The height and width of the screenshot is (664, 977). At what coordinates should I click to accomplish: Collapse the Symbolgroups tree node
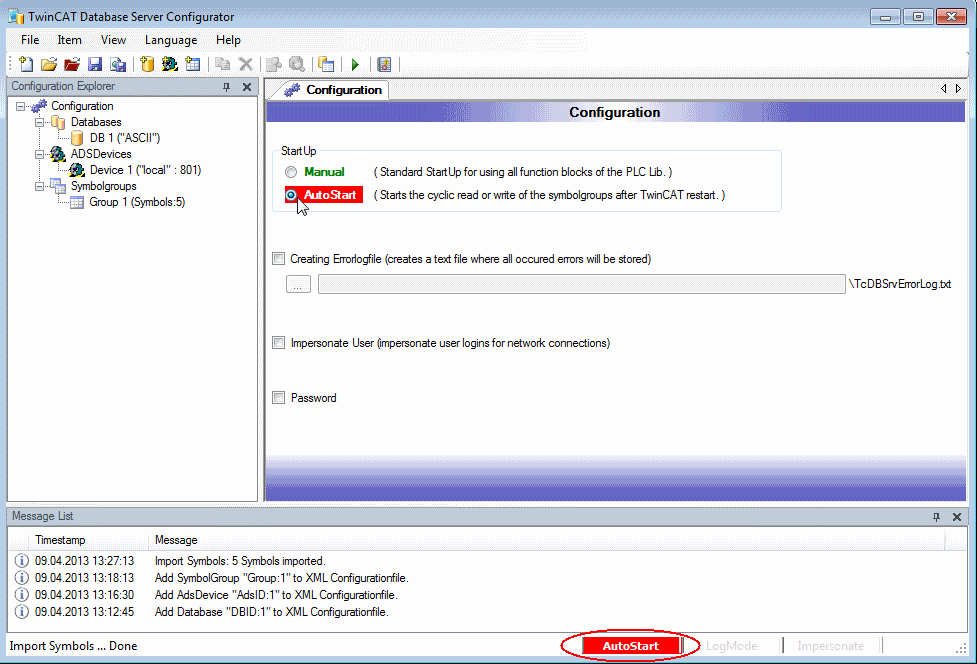[39, 186]
